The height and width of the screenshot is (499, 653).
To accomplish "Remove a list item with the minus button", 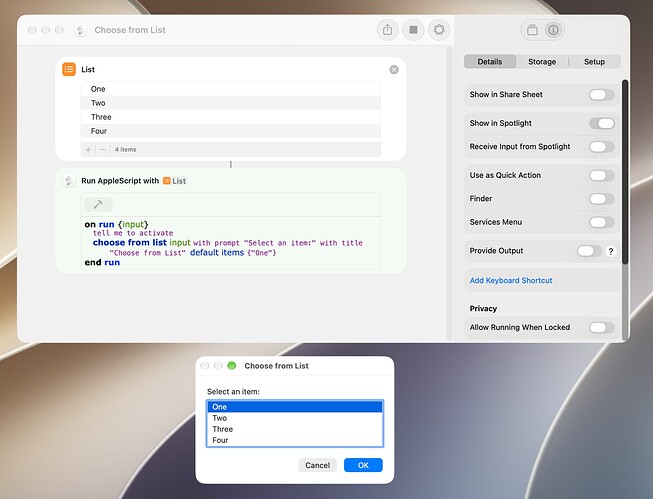I will pyautogui.click(x=102, y=150).
